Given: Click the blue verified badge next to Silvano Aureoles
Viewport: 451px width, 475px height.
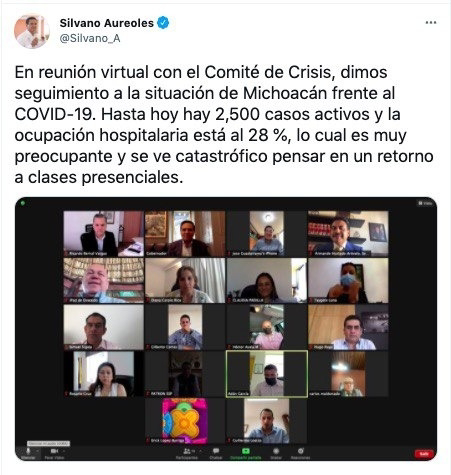Looking at the screenshot, I should pyautogui.click(x=163, y=23).
